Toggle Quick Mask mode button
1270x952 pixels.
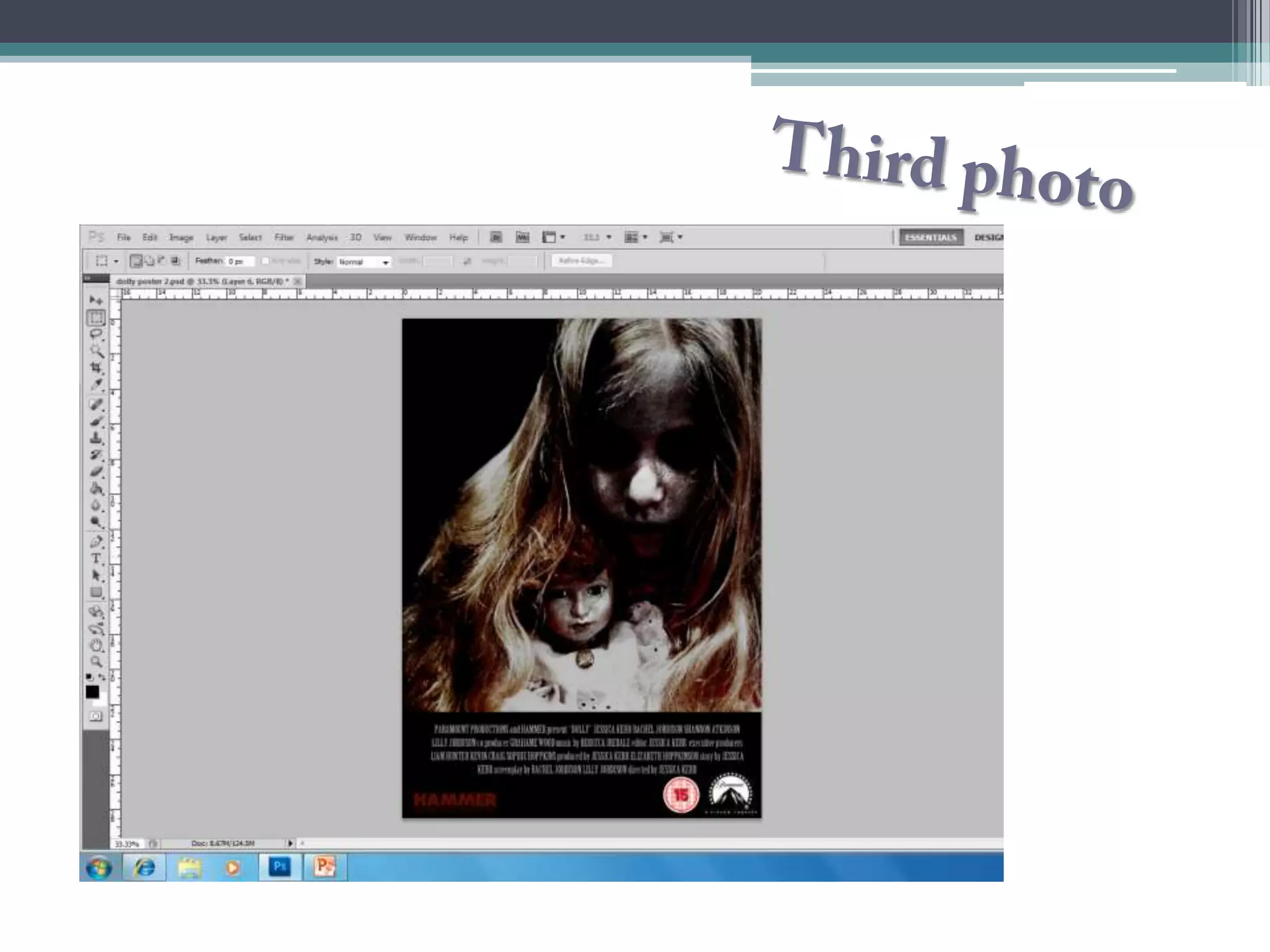(x=96, y=717)
